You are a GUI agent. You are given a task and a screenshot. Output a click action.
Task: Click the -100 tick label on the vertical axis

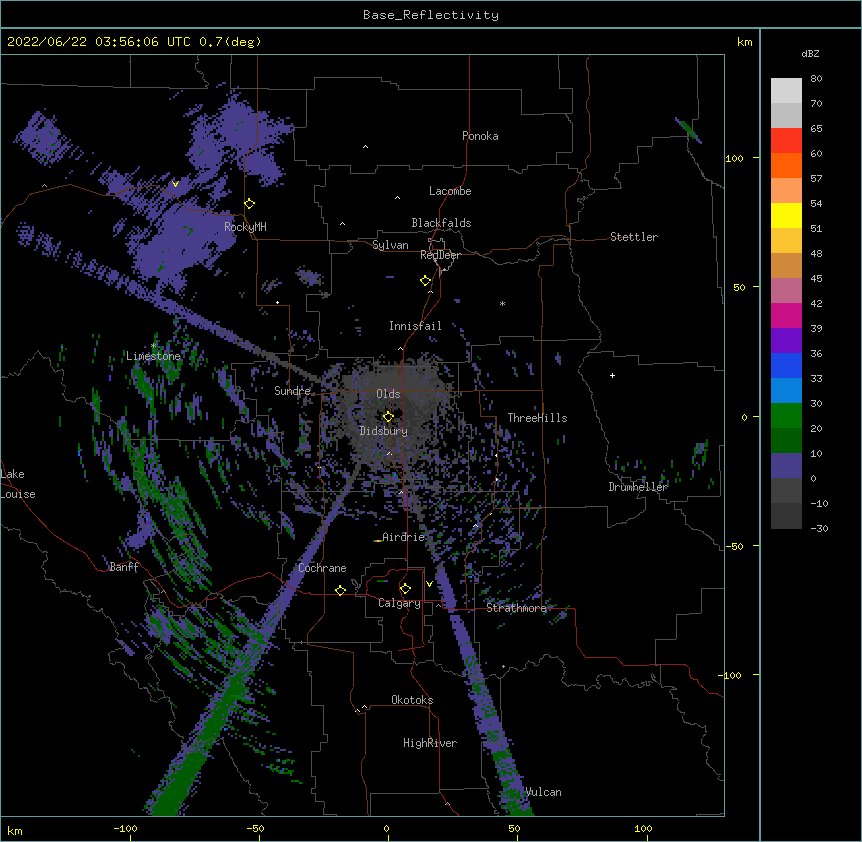731,675
